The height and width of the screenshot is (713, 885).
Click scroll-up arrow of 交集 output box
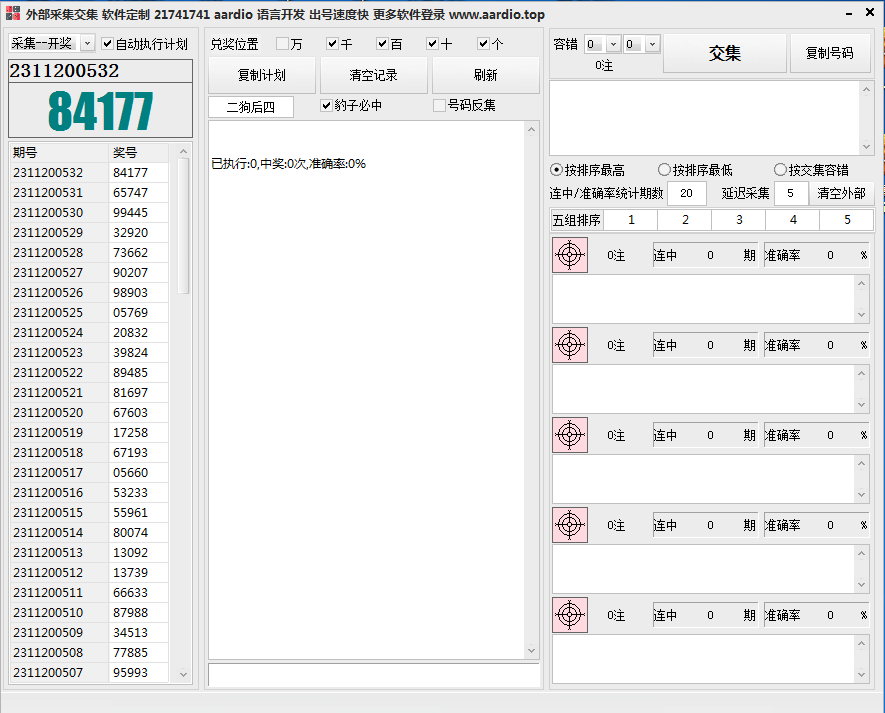click(x=866, y=90)
